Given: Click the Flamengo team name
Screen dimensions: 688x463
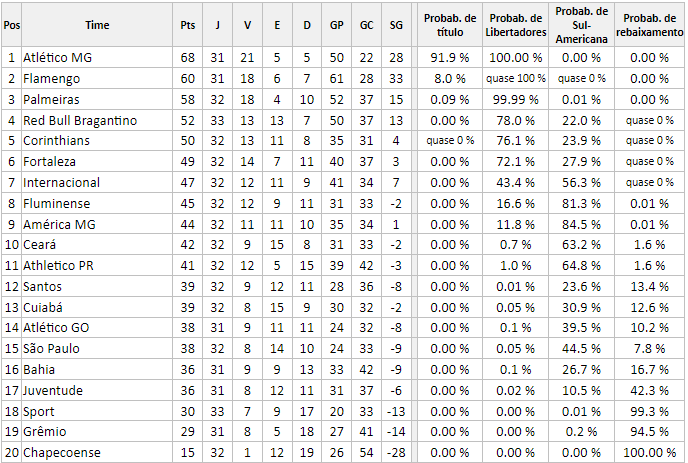Looking at the screenshot, I should [51, 79].
